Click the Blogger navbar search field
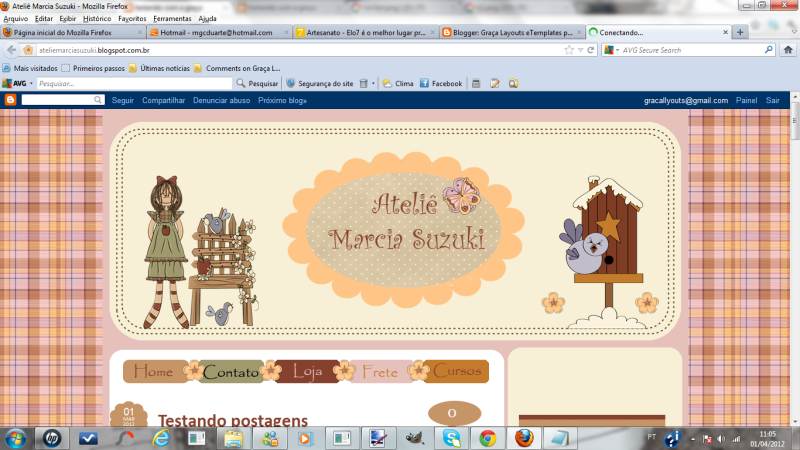Viewport: 800px width, 450px height. pyautogui.click(x=58, y=100)
